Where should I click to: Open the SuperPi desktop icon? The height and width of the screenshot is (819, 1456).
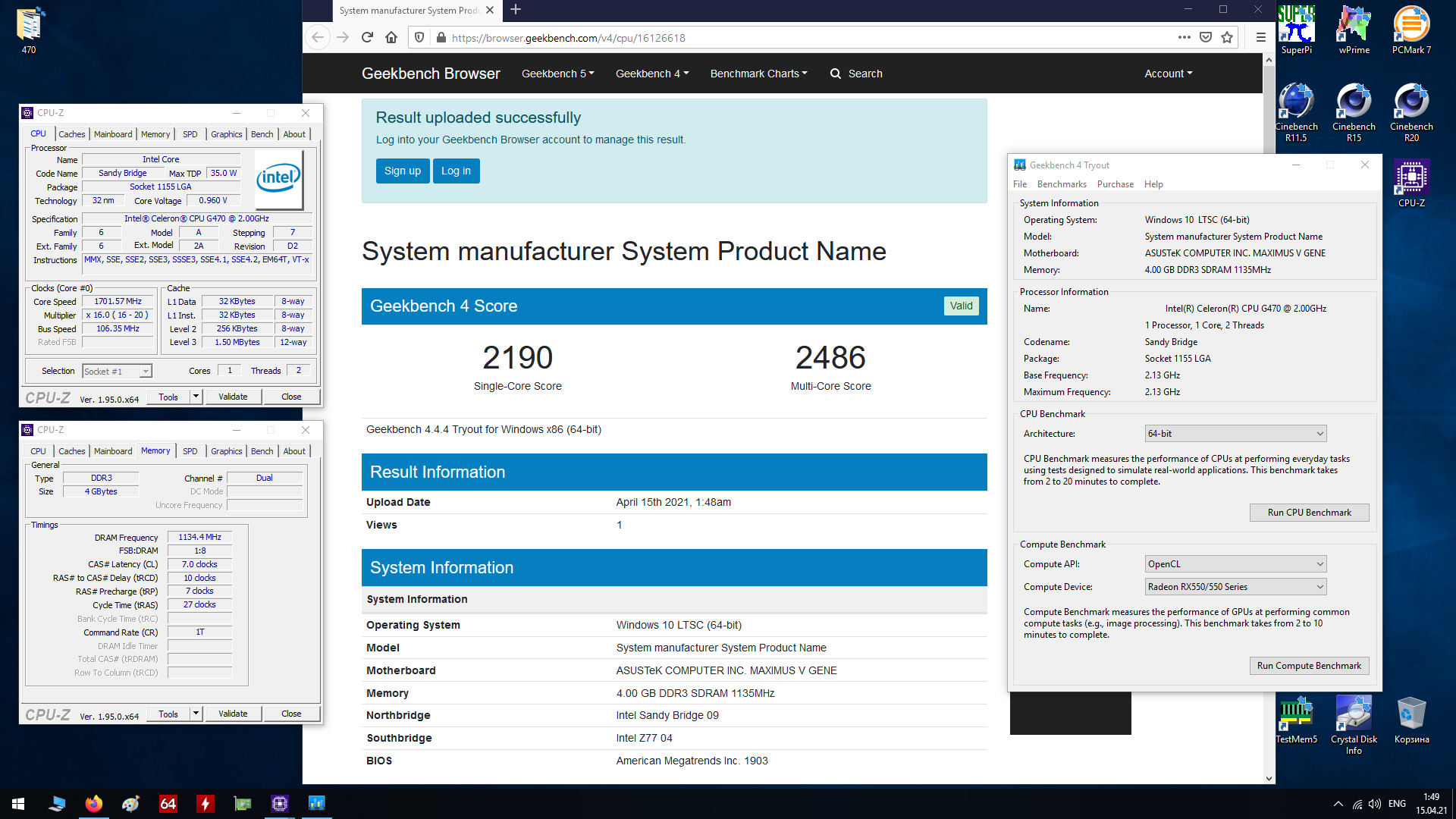pyautogui.click(x=1296, y=30)
